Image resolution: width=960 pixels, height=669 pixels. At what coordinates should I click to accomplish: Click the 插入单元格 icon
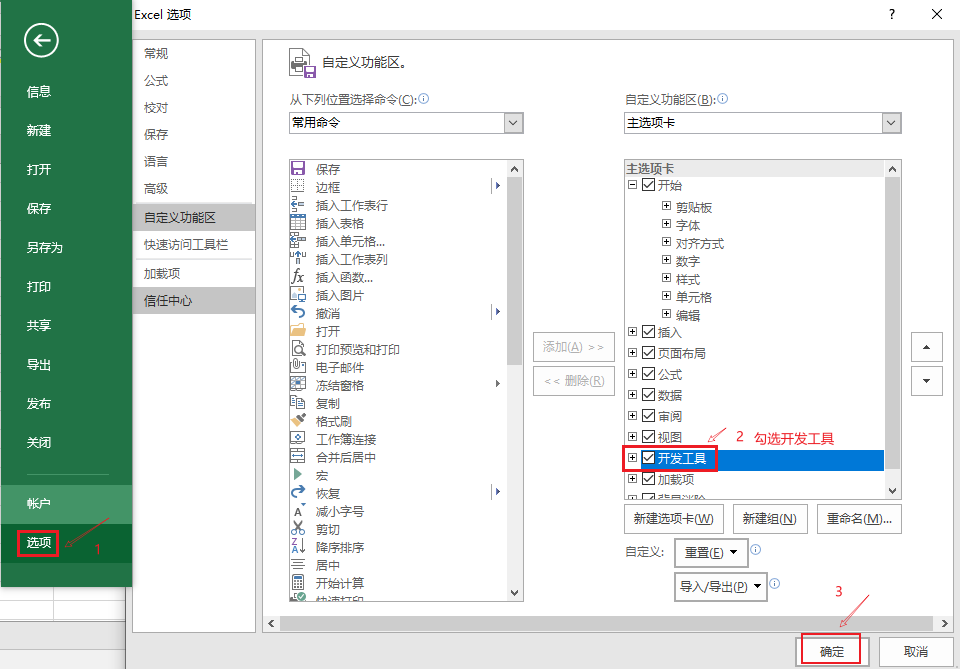pos(298,240)
